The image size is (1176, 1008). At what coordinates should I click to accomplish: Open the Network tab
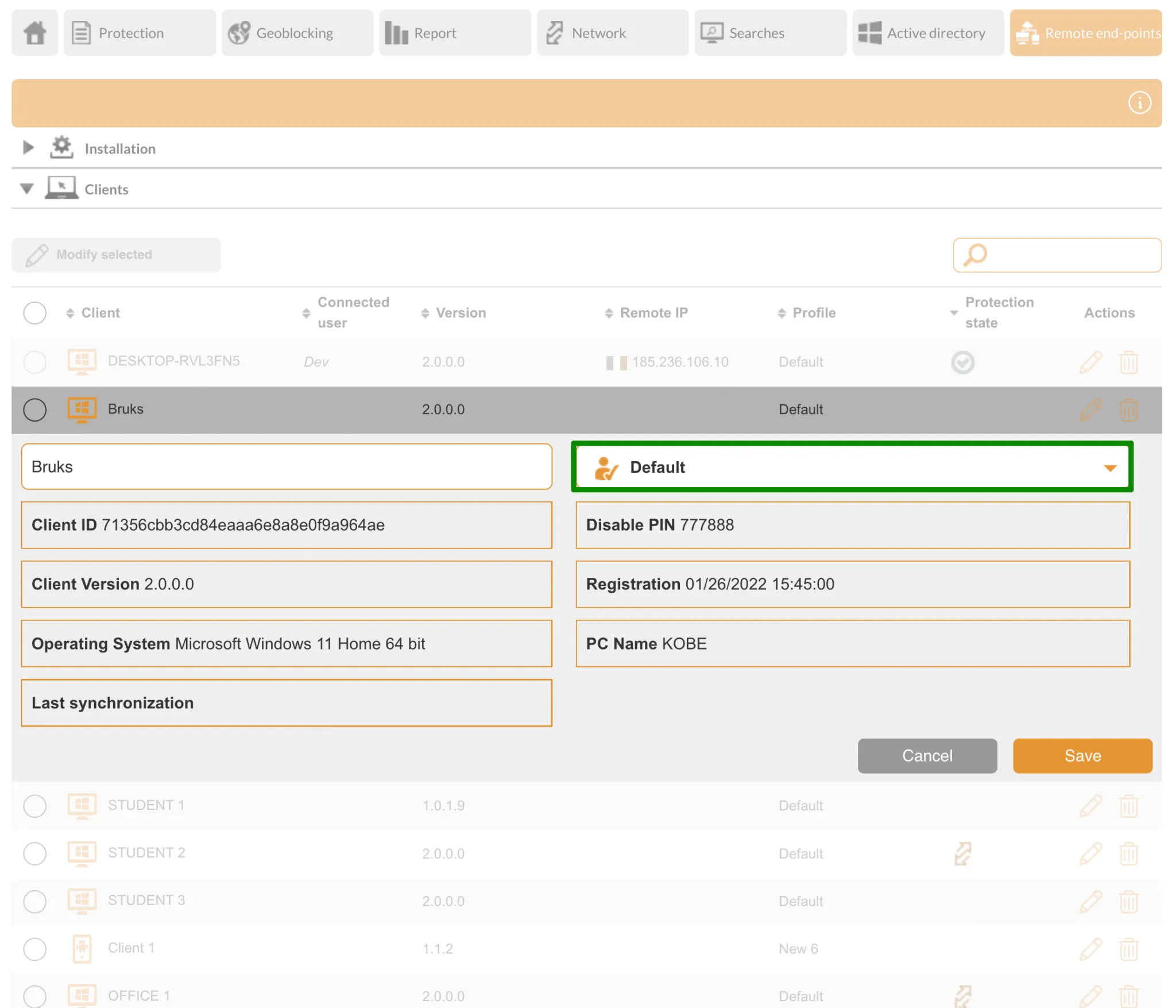[x=613, y=33]
